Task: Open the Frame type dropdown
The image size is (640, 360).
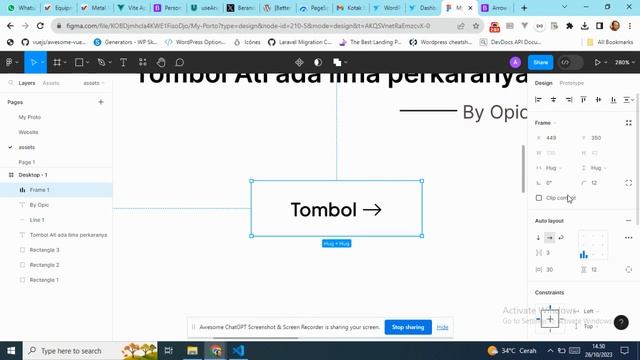Action: pyautogui.click(x=545, y=123)
